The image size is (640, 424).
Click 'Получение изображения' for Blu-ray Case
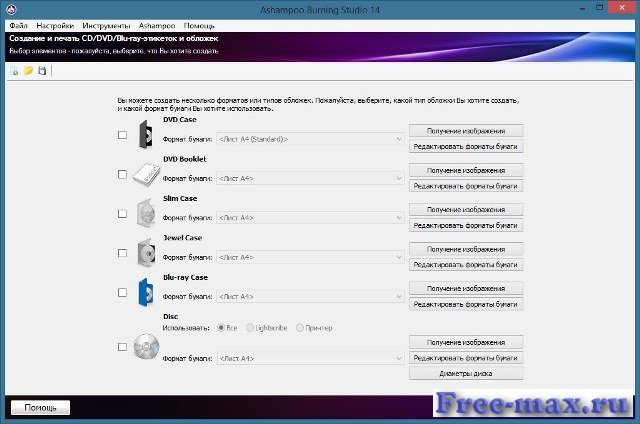coord(466,289)
